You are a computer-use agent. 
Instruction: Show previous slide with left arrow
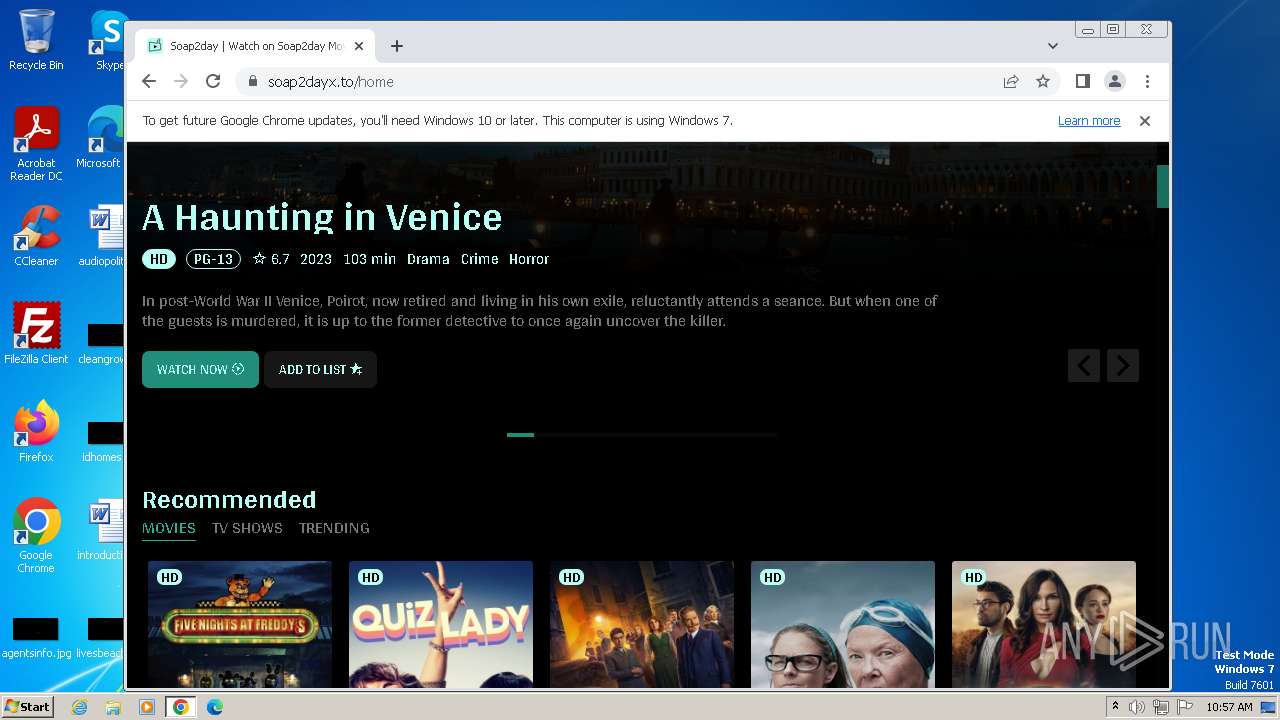coord(1084,365)
